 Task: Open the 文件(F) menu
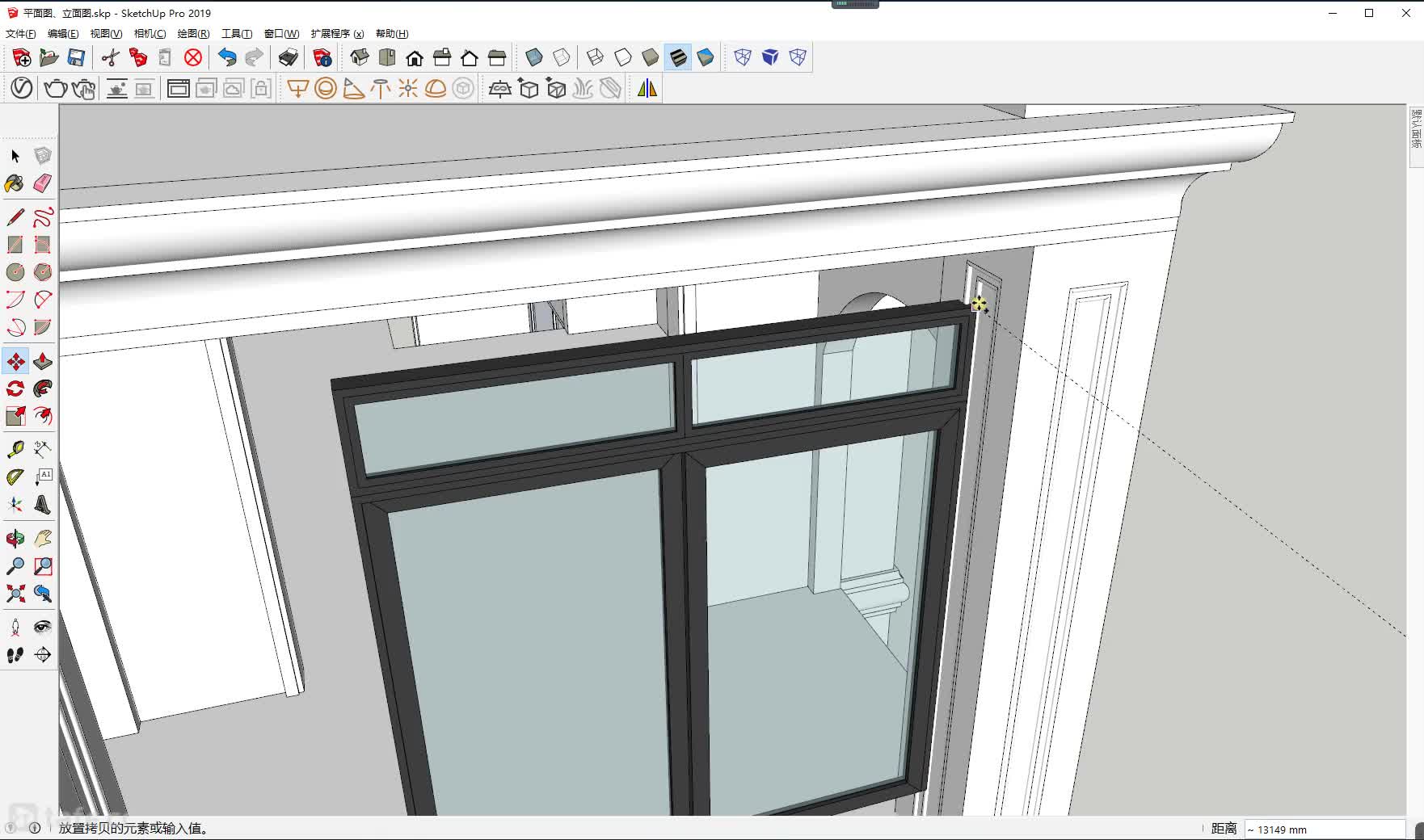[x=21, y=33]
